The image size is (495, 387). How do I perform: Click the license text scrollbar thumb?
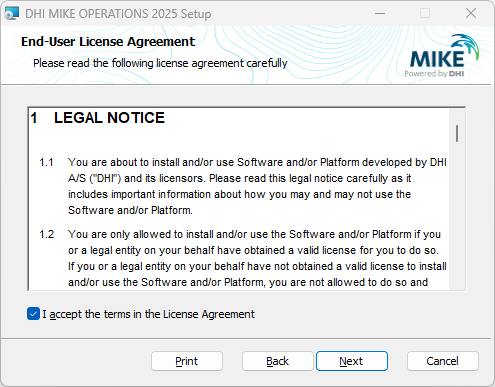tap(457, 133)
